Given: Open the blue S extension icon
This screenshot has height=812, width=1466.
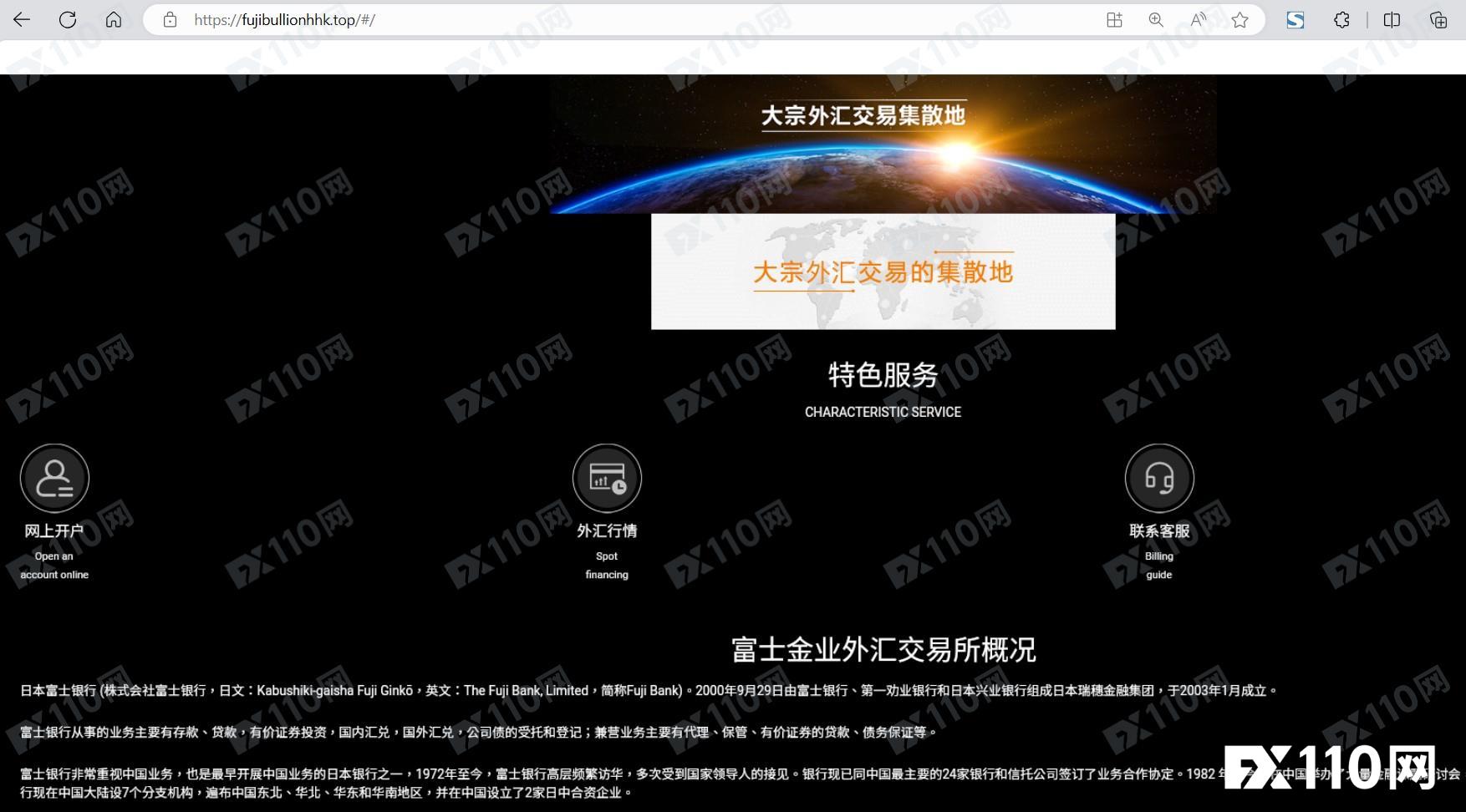Looking at the screenshot, I should pyautogui.click(x=1295, y=20).
